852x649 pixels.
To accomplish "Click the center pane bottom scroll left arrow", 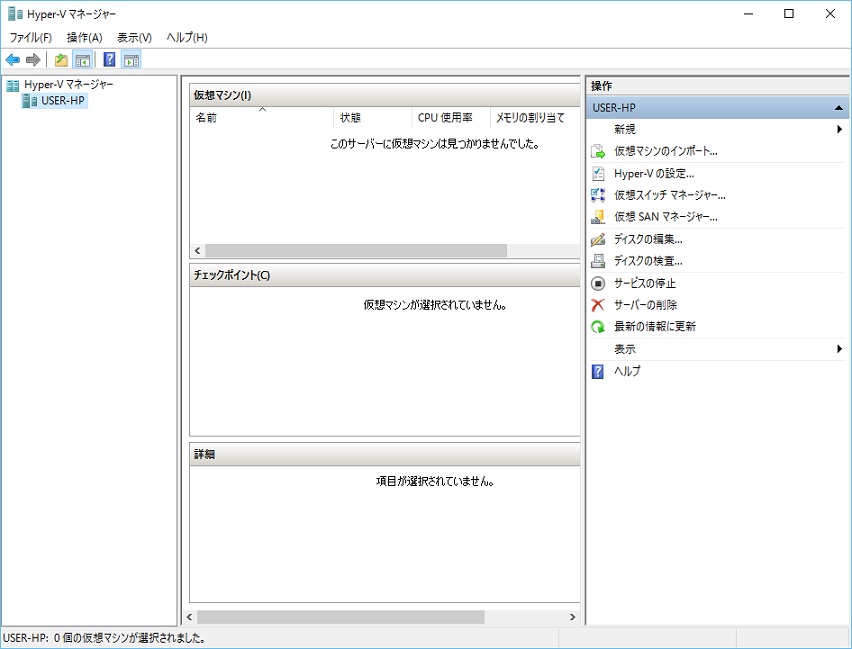I will click(x=189, y=617).
